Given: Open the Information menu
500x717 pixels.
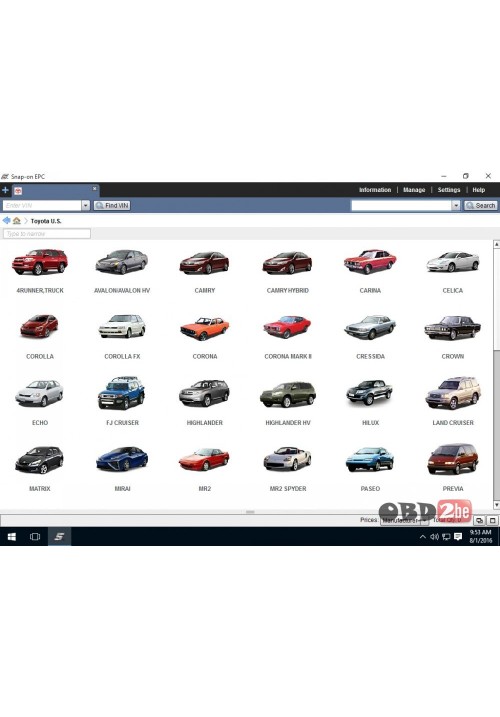Looking at the screenshot, I should [375, 190].
